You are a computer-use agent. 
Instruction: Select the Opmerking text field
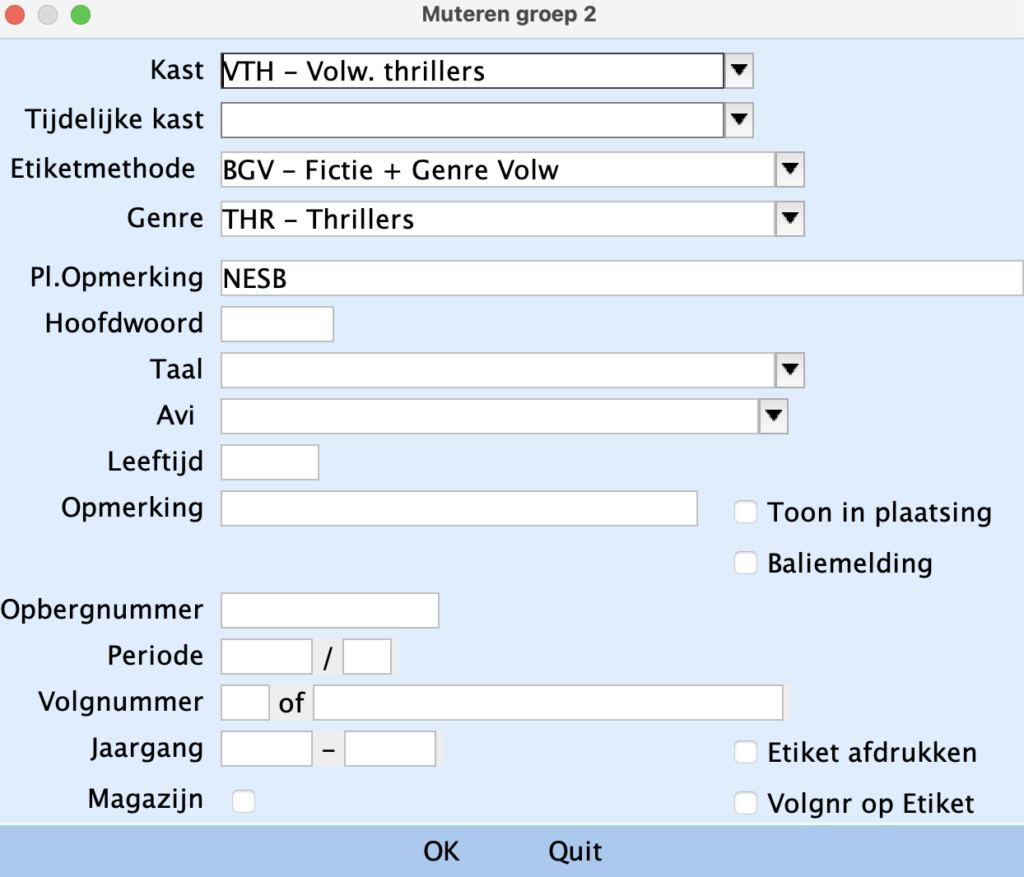(458, 508)
